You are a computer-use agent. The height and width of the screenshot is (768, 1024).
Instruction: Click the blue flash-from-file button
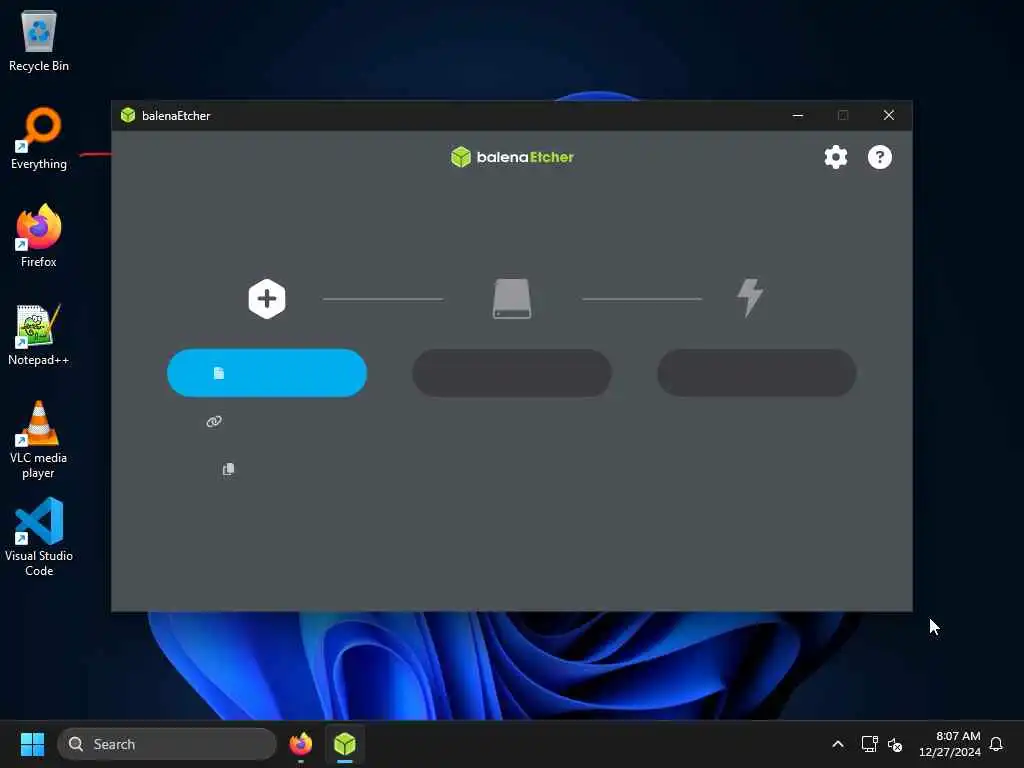coord(267,373)
